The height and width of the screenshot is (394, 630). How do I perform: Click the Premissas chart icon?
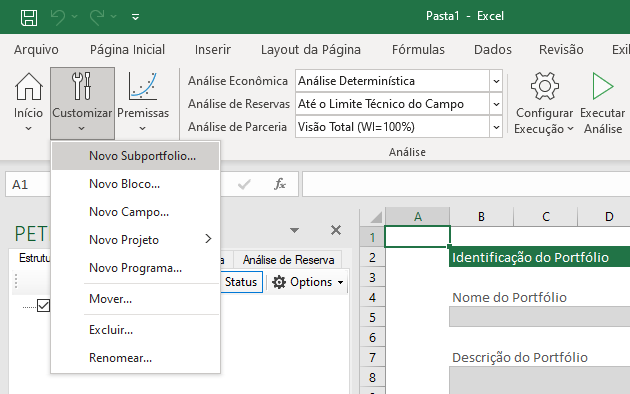tap(143, 86)
